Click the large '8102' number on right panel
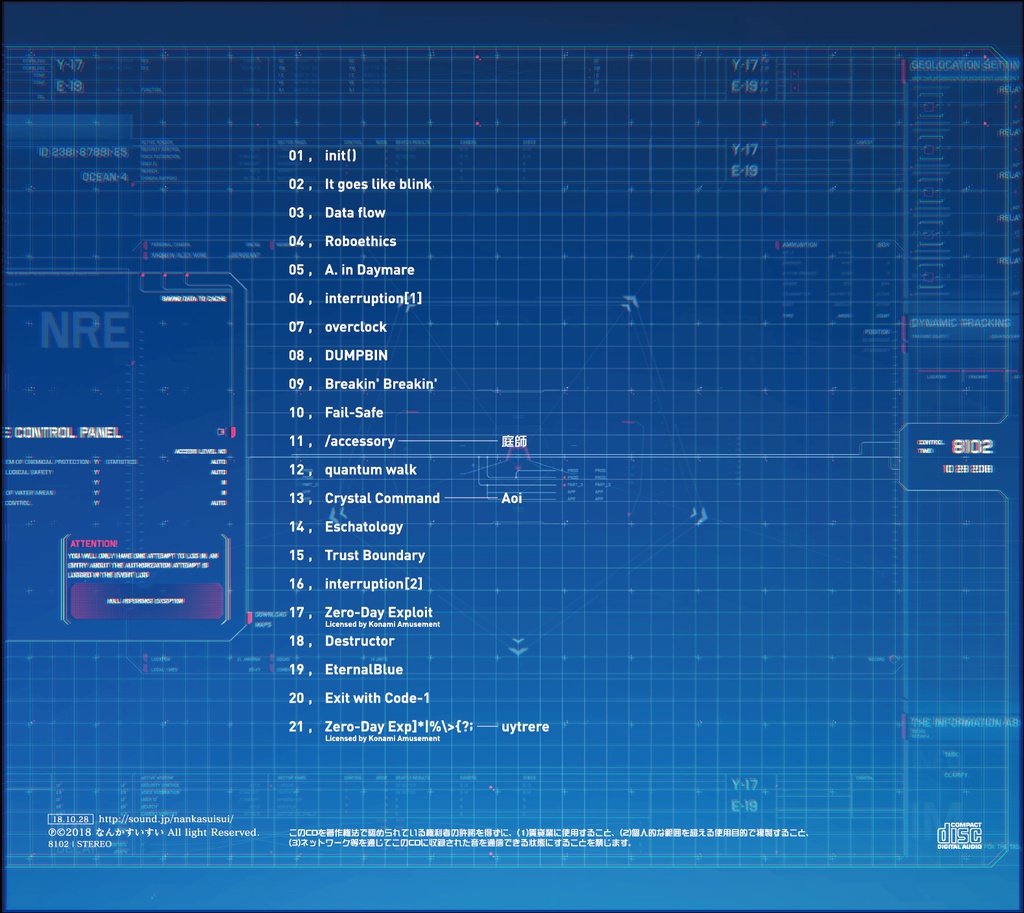Image resolution: width=1024 pixels, height=913 pixels. pyautogui.click(x=972, y=447)
